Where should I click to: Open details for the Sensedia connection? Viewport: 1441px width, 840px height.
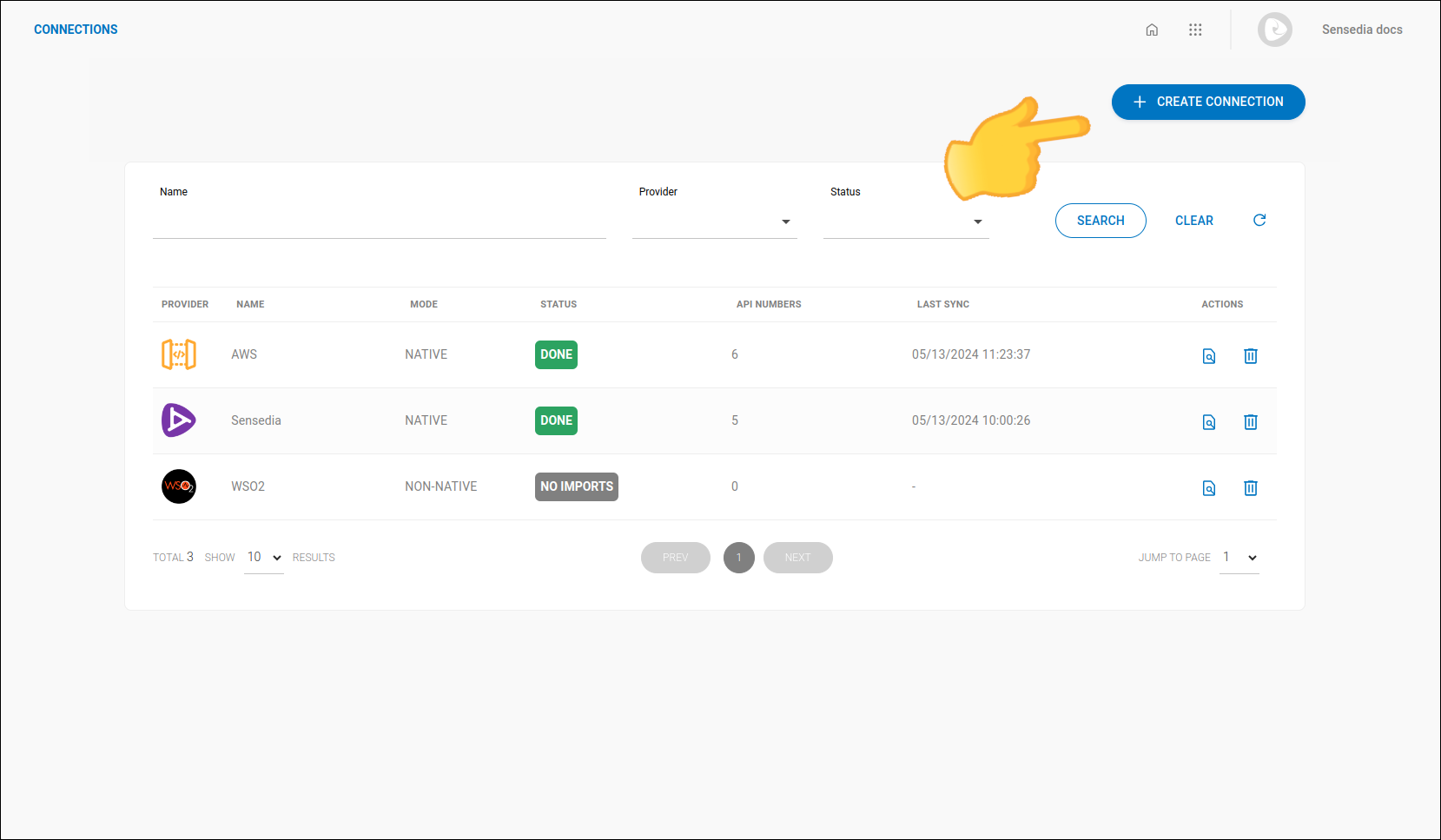1209,421
